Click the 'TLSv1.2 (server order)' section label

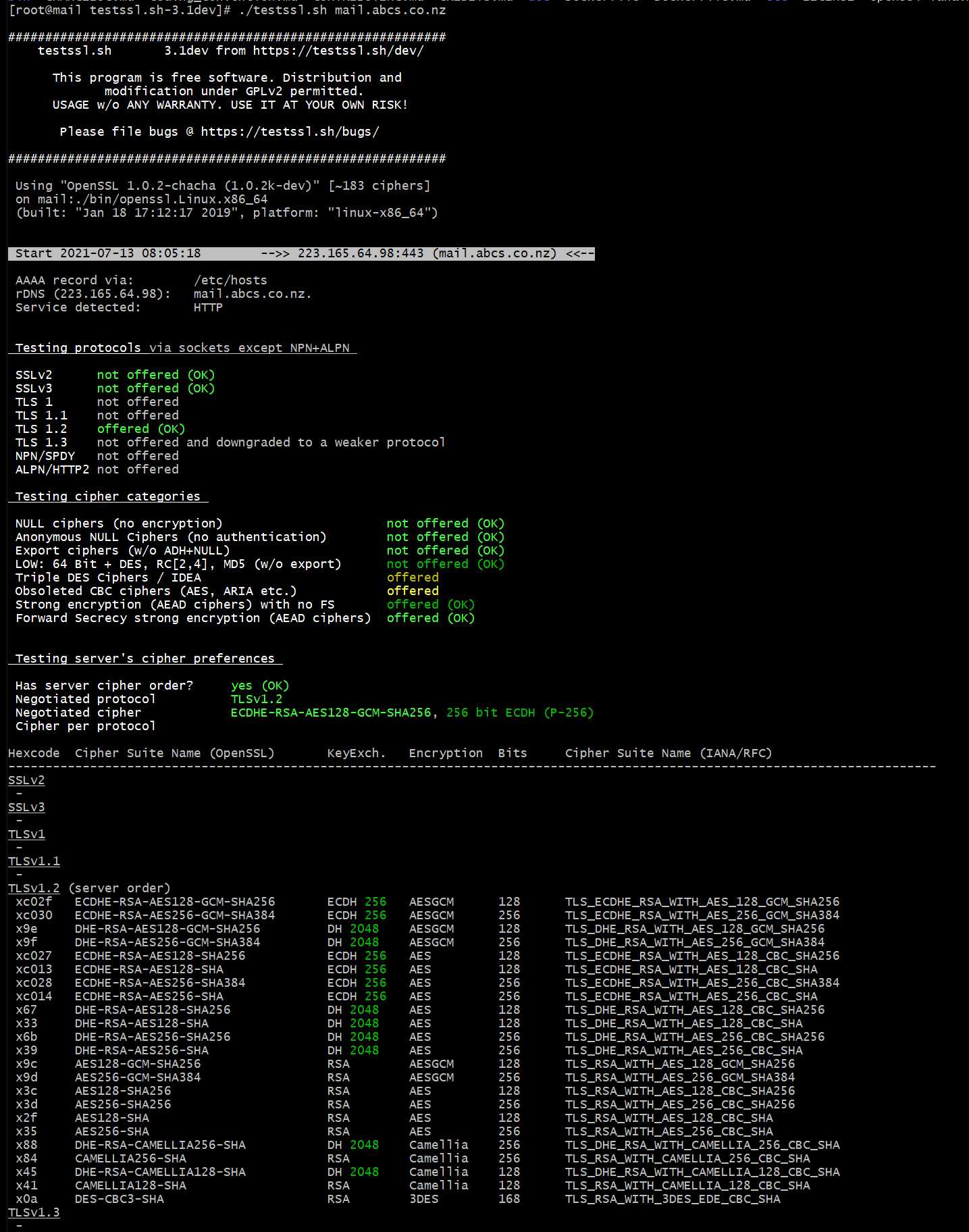click(89, 888)
